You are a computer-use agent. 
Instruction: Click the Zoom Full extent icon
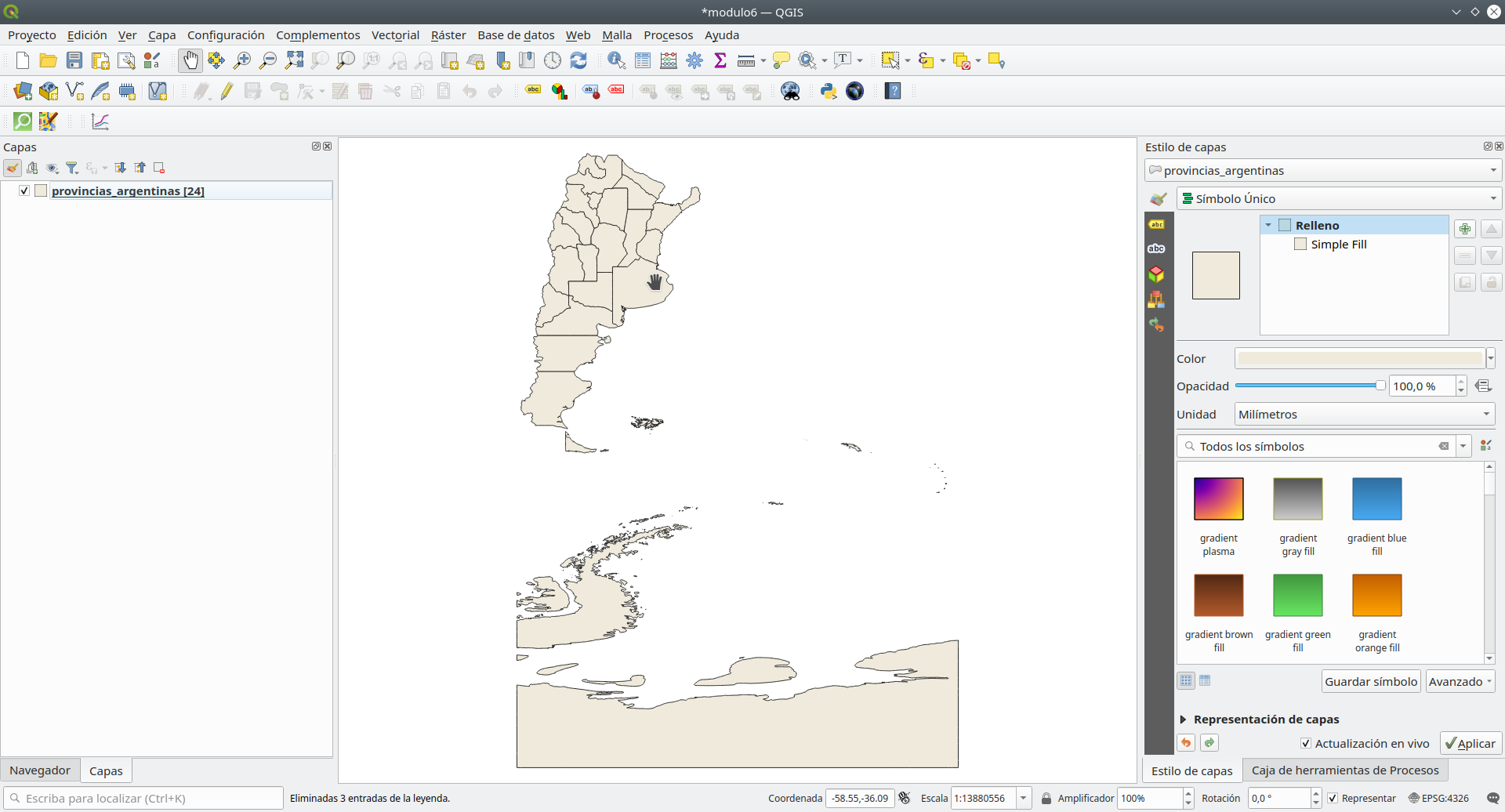[294, 60]
